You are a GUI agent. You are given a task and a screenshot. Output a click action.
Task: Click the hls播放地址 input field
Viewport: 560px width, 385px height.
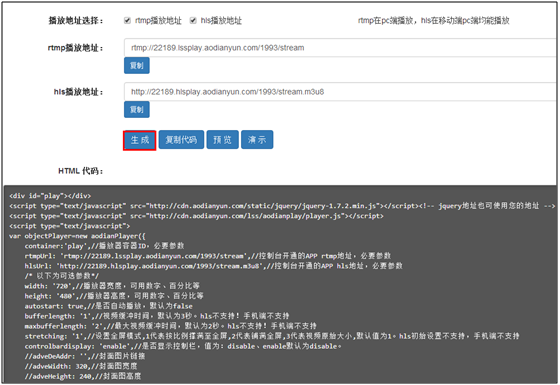(x=340, y=92)
